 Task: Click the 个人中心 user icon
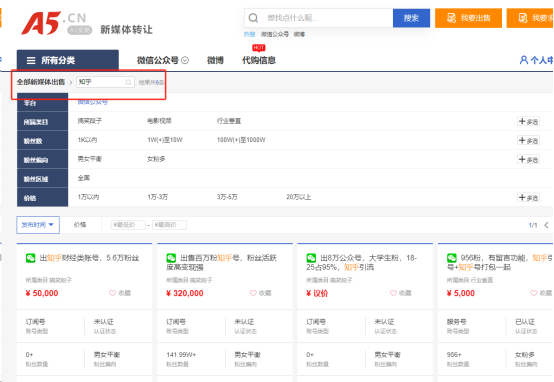tap(524, 60)
